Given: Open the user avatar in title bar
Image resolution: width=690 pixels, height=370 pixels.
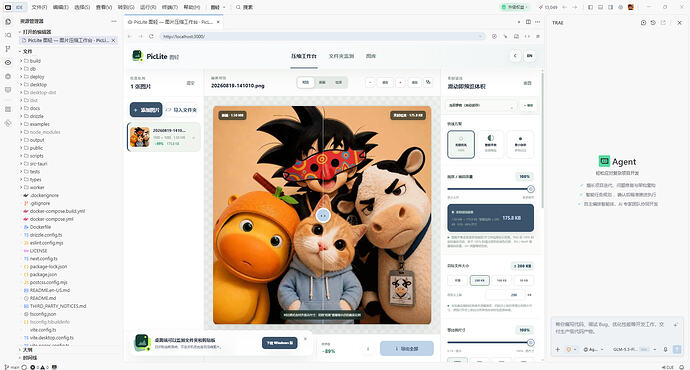Looking at the screenshot, I should coord(631,7).
